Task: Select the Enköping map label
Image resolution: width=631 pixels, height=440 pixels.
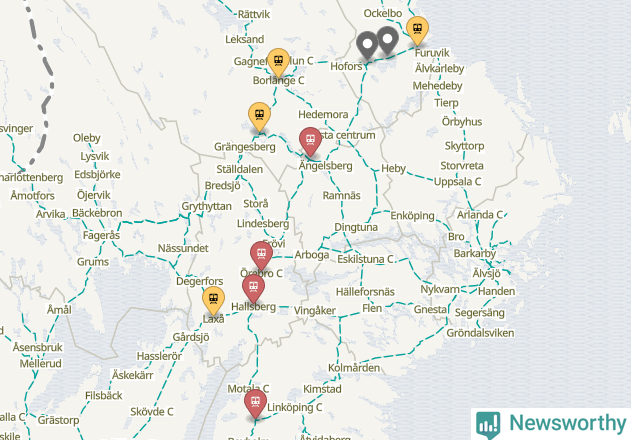Action: (412, 216)
